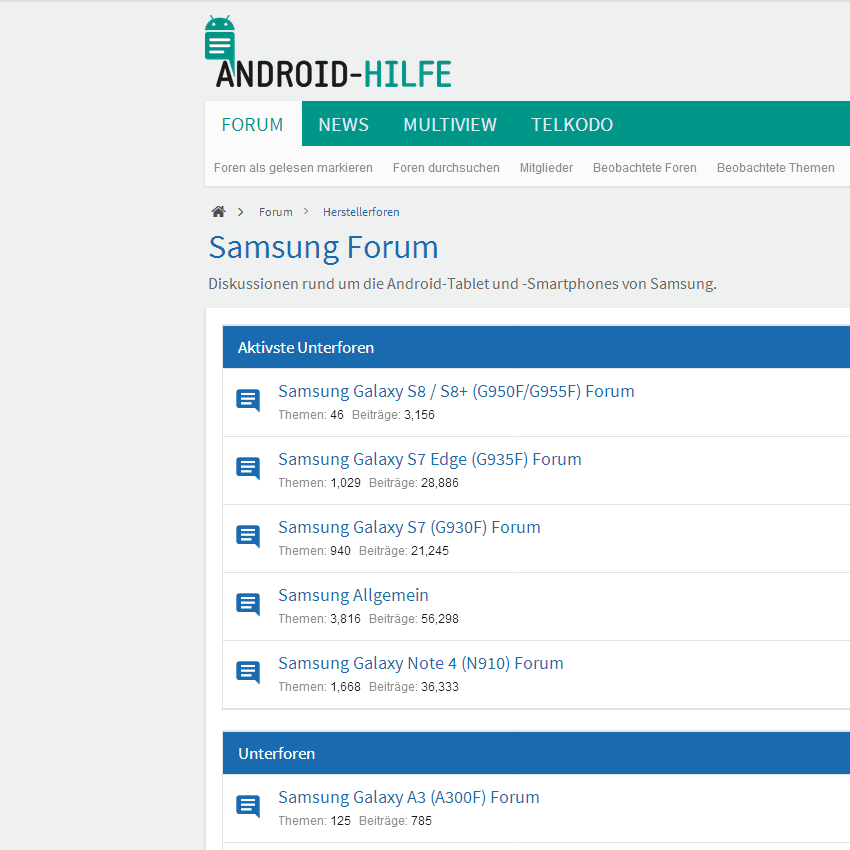Switch to the NEWS tab
Image resolution: width=850 pixels, height=850 pixels.
coord(343,124)
